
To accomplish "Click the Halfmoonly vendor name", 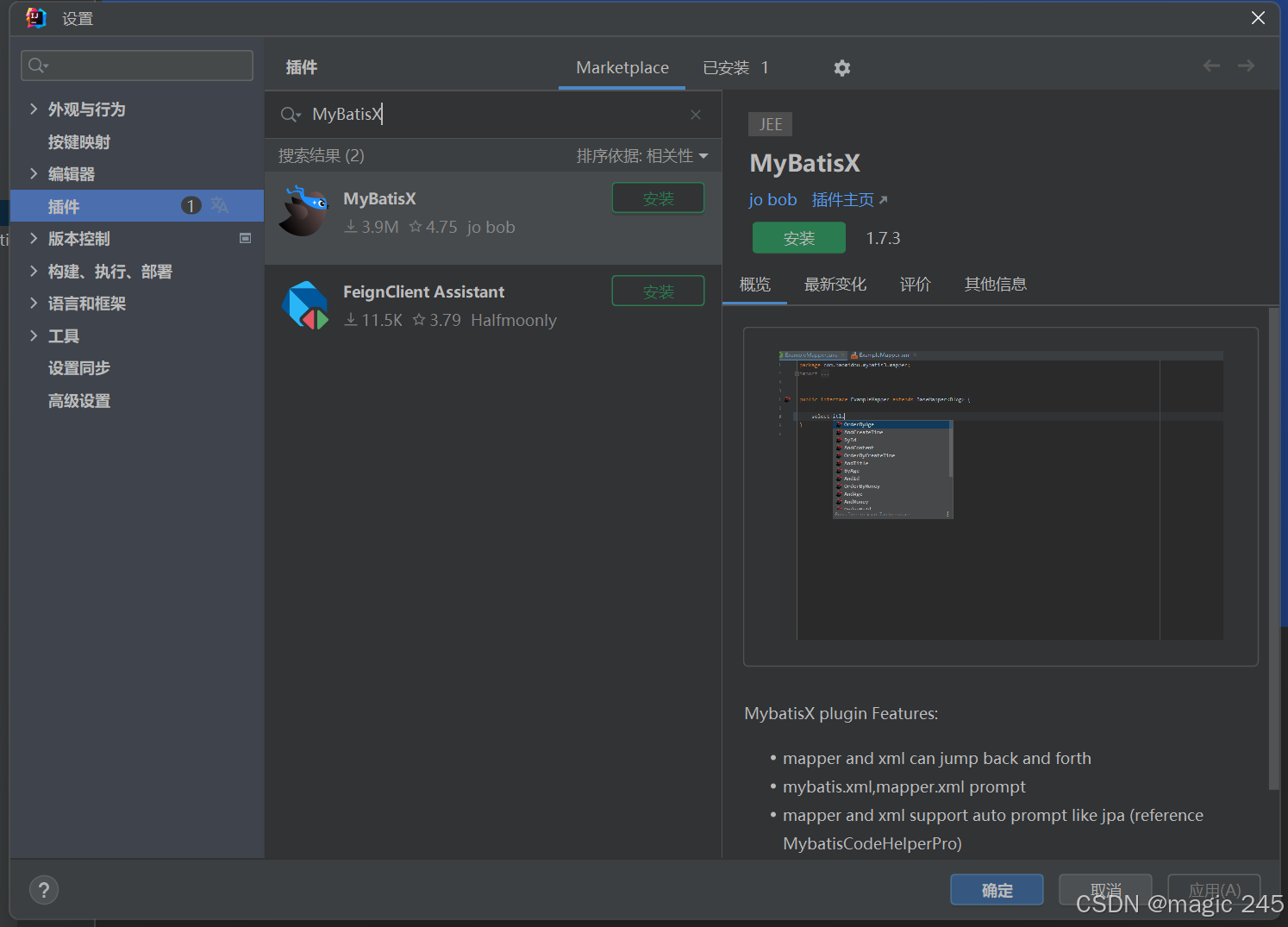I will (x=514, y=320).
